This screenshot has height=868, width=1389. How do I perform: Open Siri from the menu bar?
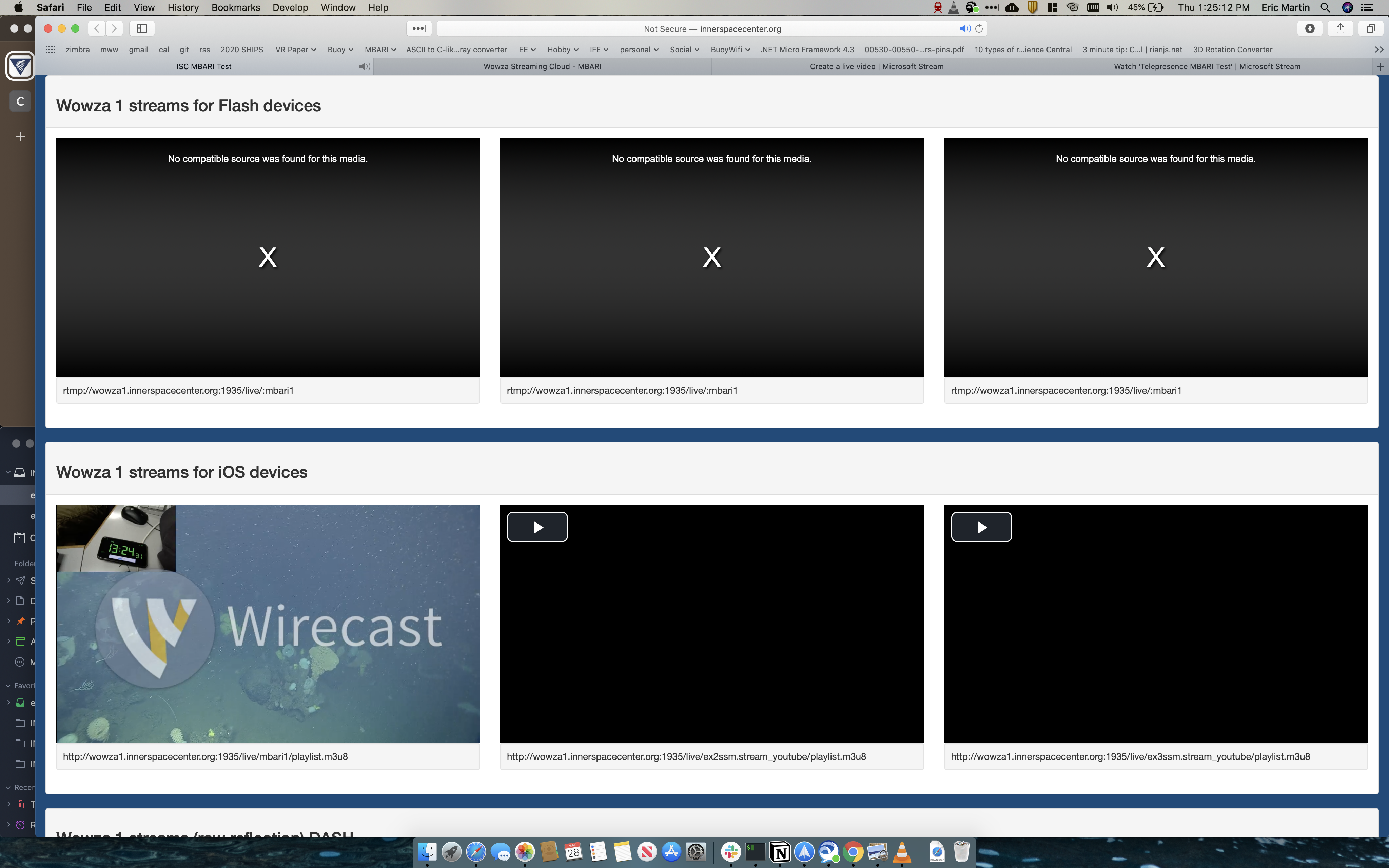(x=1348, y=7)
